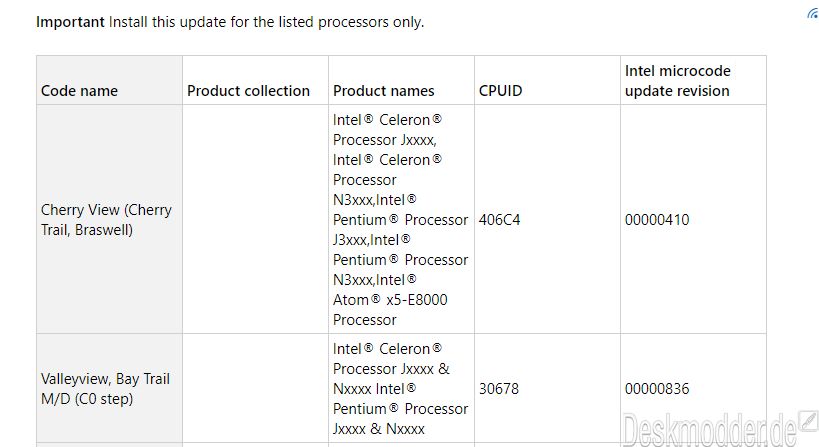819x447 pixels.
Task: Click microcode revision 00000836
Action: pyautogui.click(x=657, y=389)
